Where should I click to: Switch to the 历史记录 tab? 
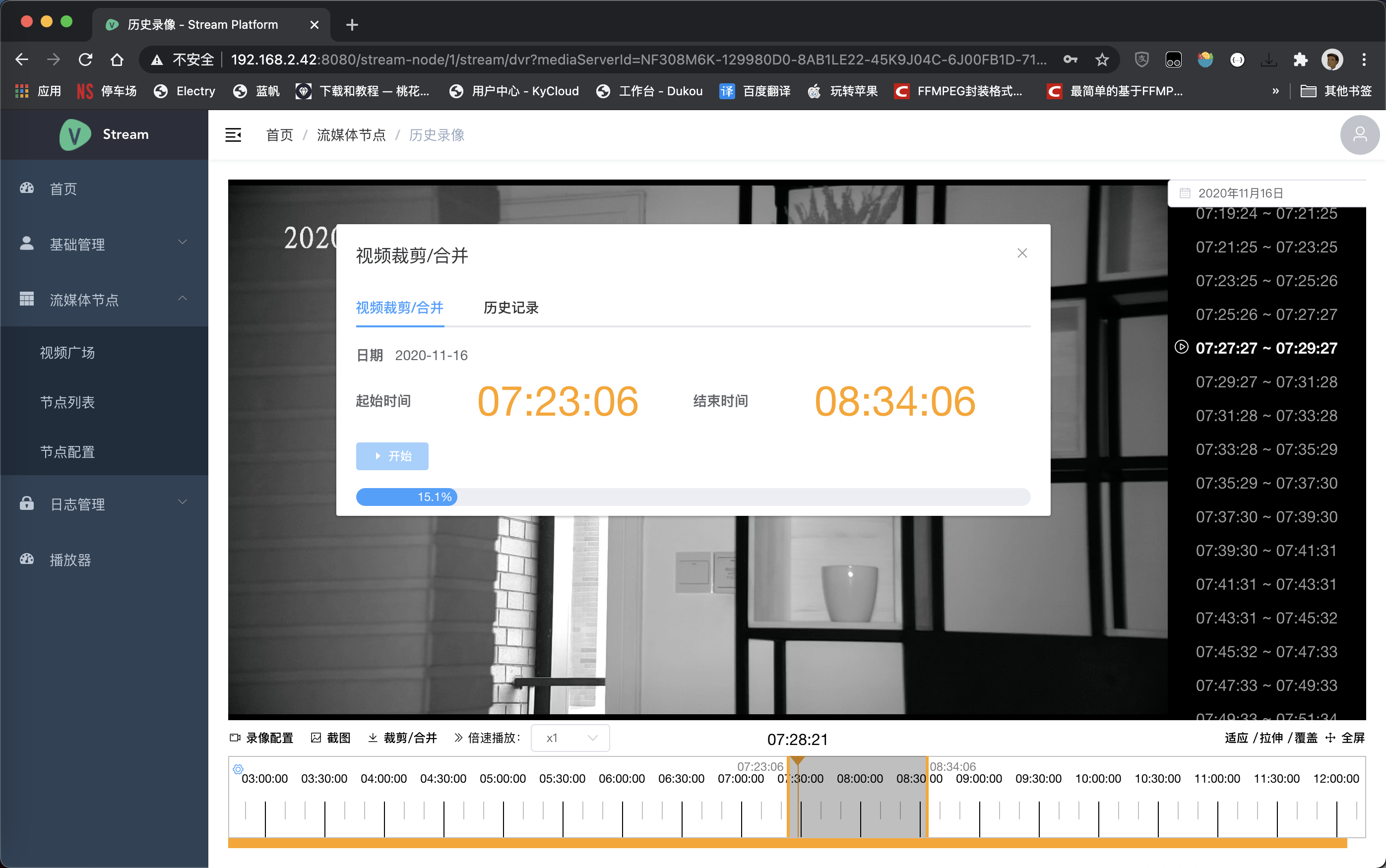[510, 308]
